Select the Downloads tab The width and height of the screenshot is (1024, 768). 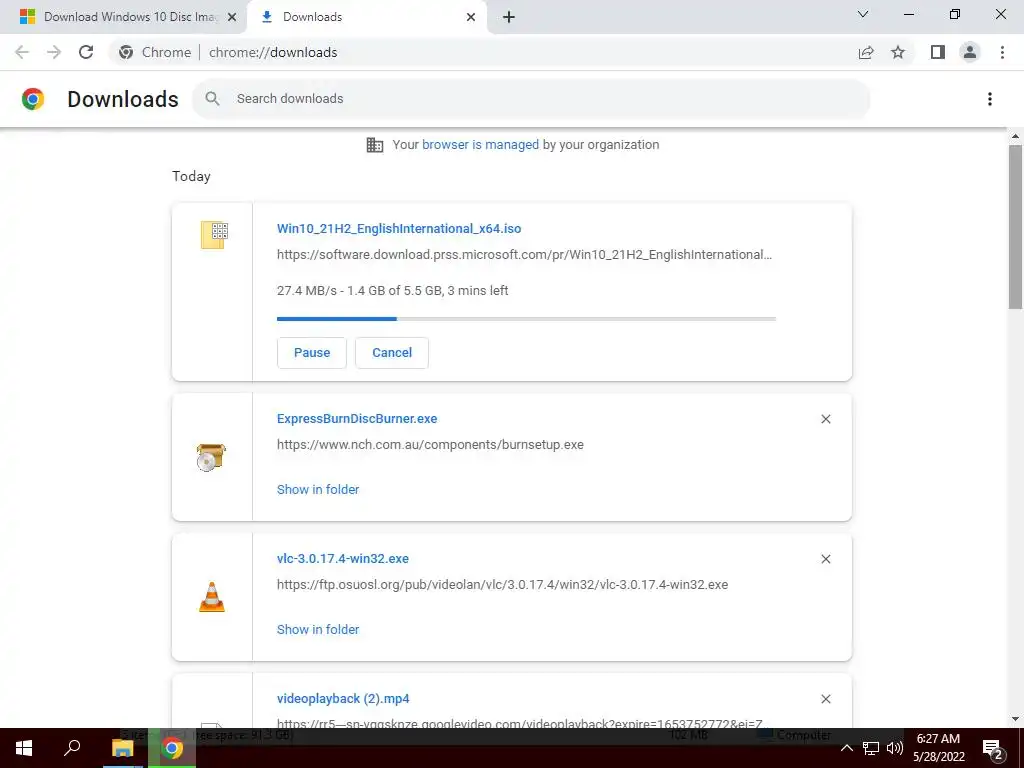pyautogui.click(x=367, y=17)
